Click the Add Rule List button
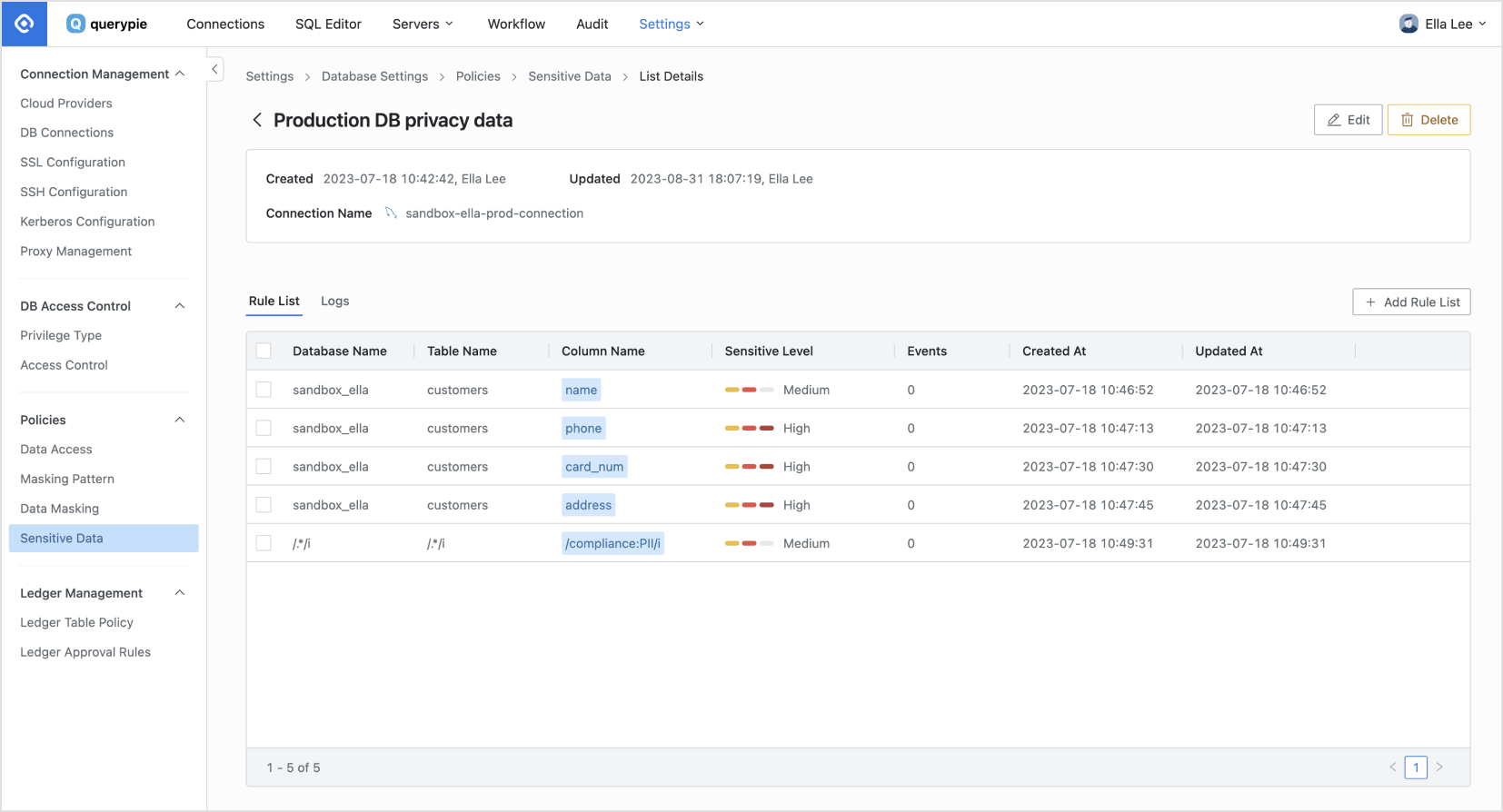 point(1412,302)
